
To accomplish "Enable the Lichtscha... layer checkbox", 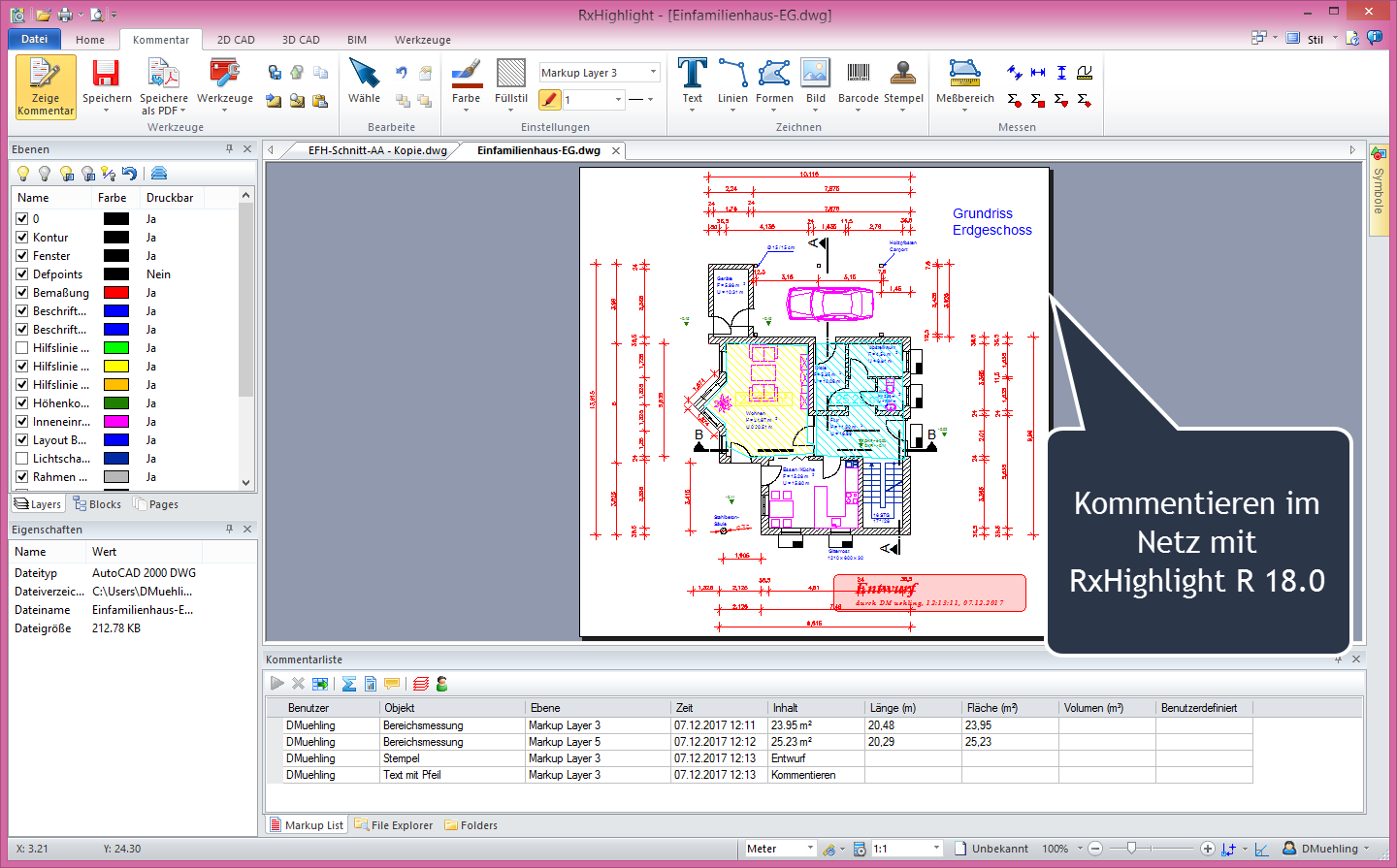I will pyautogui.click(x=22, y=459).
